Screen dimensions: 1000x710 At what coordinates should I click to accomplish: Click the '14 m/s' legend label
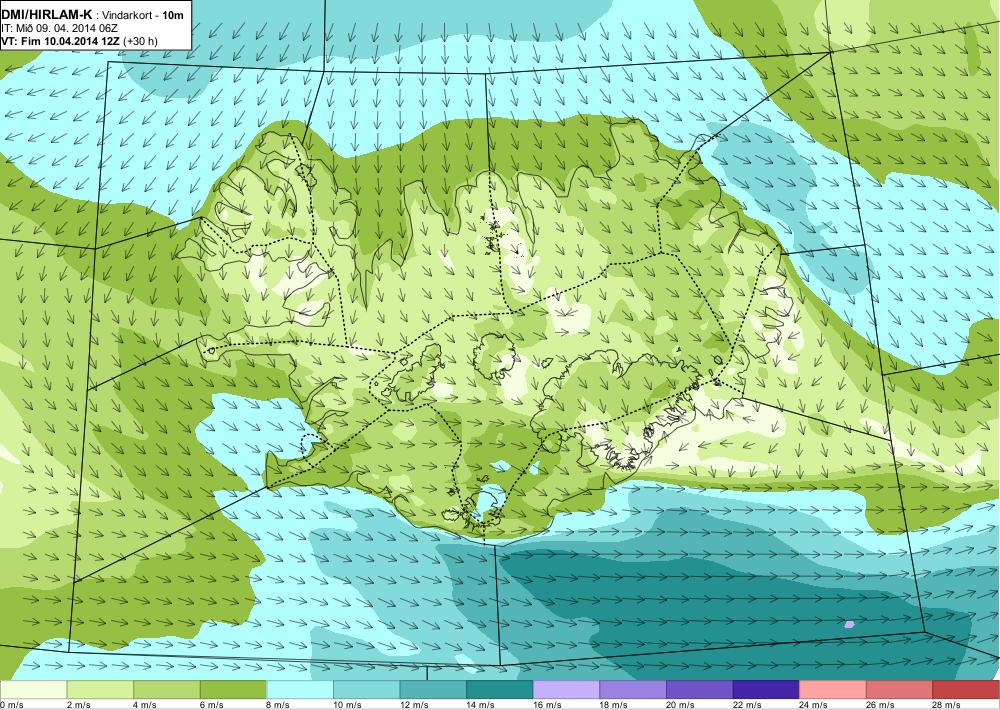click(x=481, y=705)
